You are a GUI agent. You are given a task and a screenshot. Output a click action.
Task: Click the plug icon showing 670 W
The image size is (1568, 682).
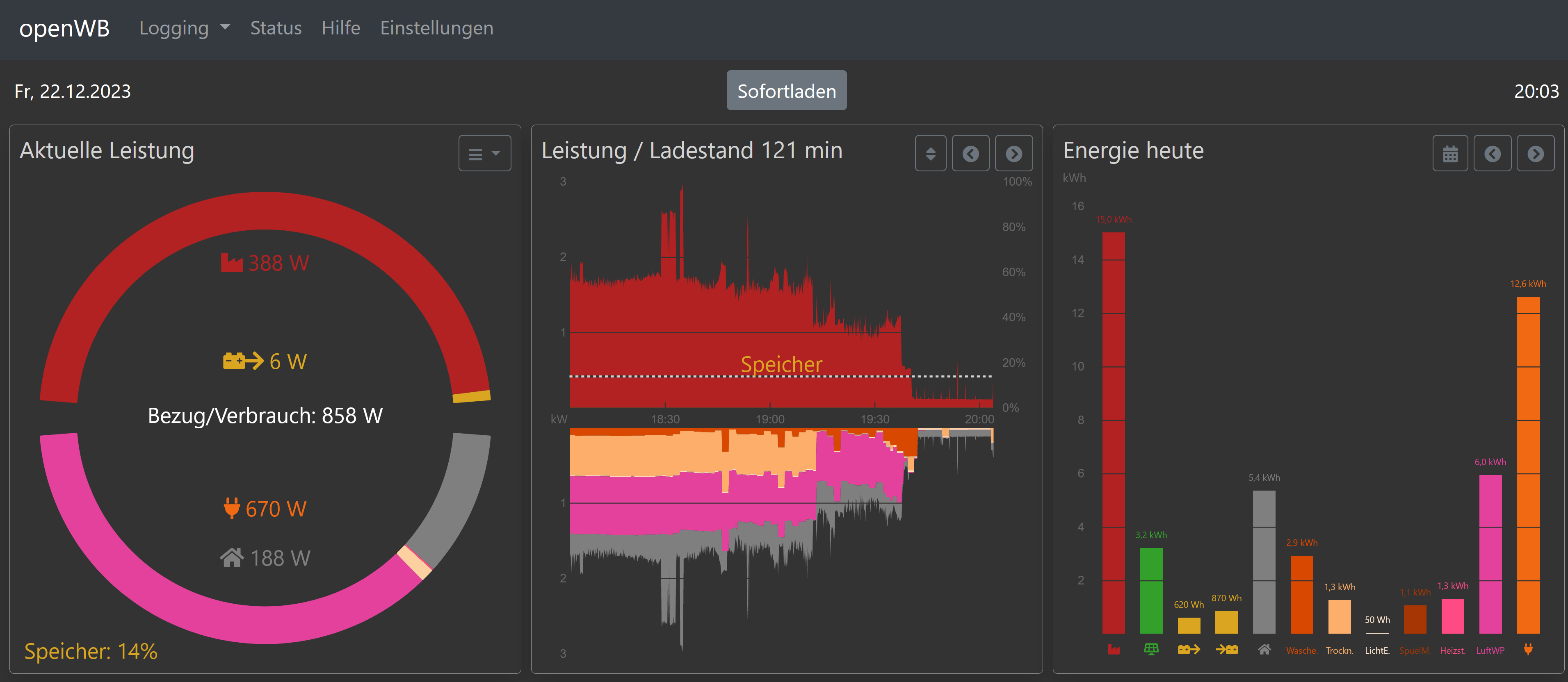(231, 508)
